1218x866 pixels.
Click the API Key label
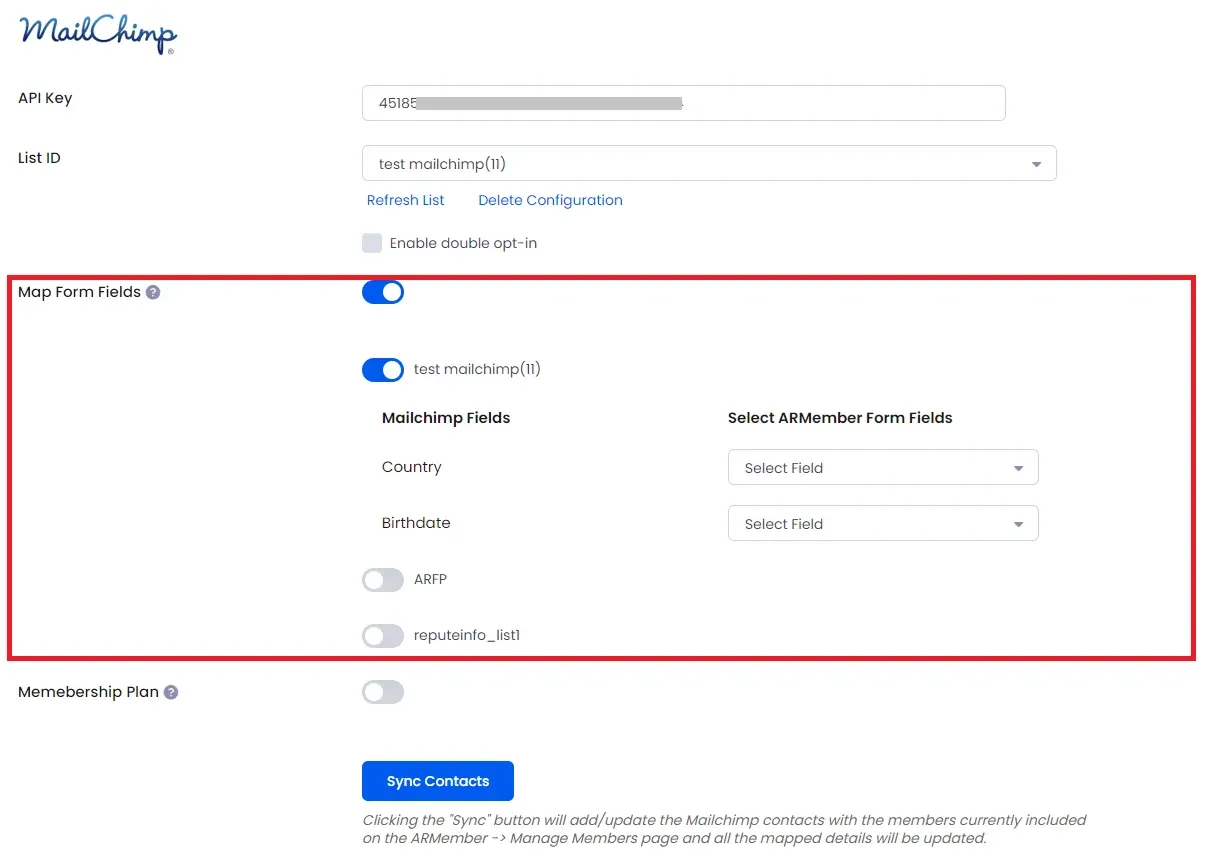coord(45,98)
